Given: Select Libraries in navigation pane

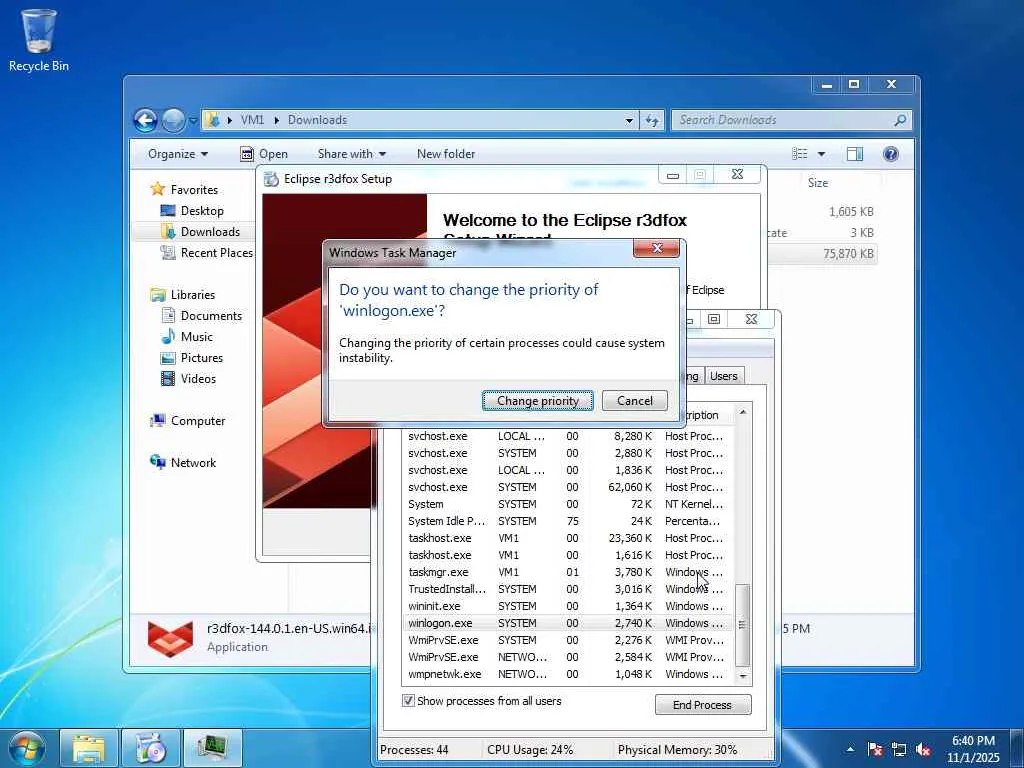Looking at the screenshot, I should [x=182, y=295].
